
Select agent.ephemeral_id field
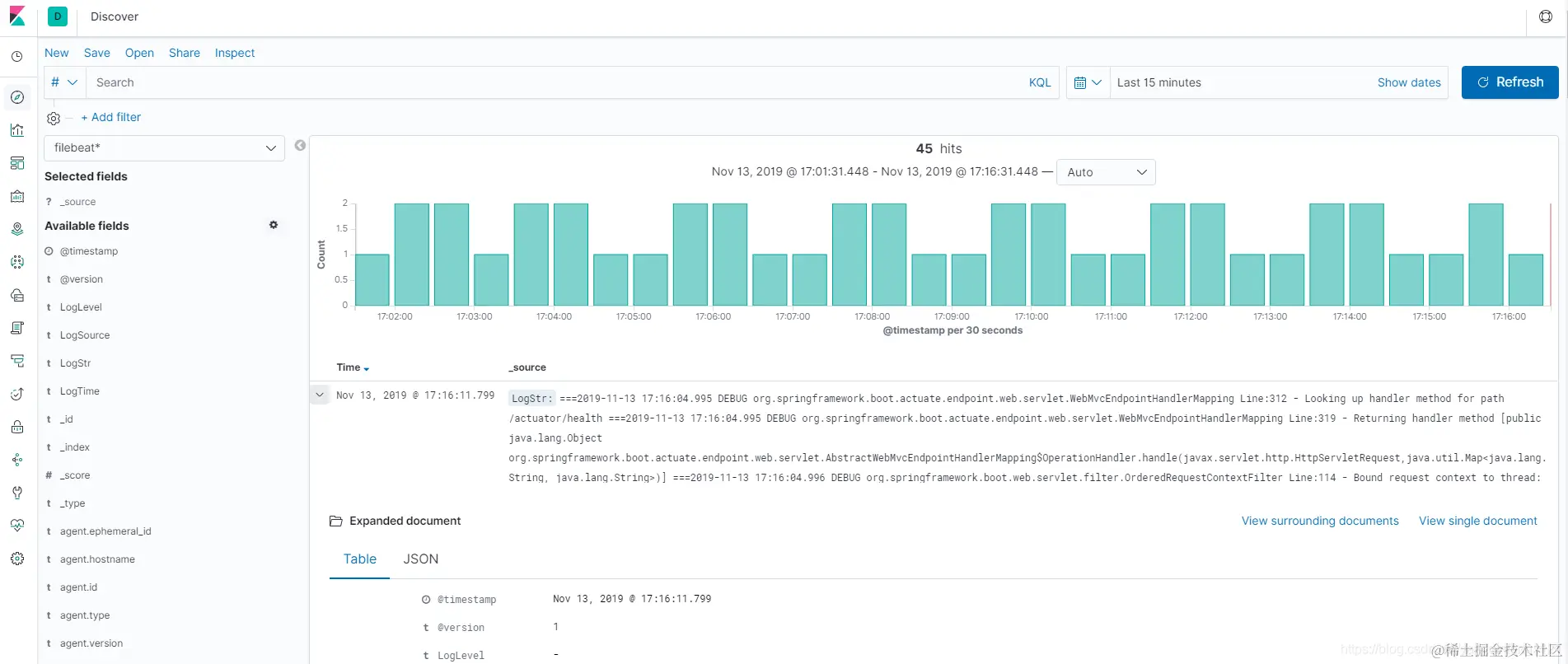105,531
